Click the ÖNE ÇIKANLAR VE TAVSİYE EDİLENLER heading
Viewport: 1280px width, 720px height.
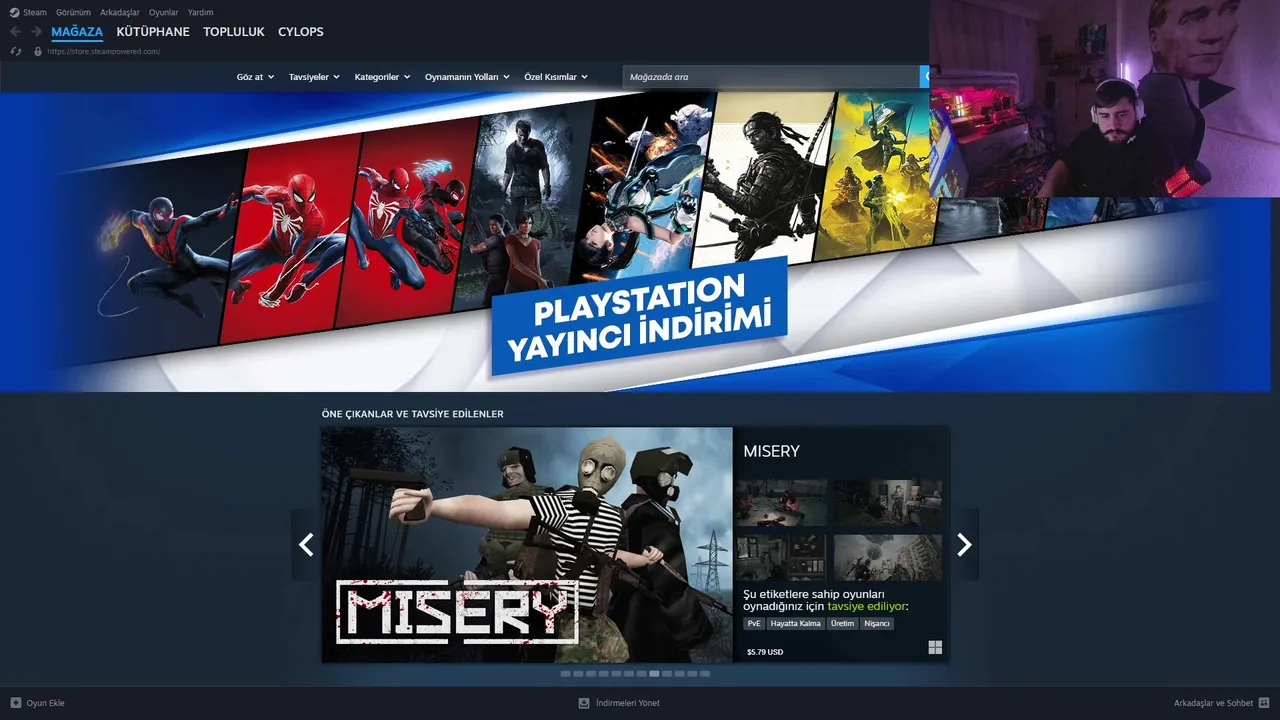click(x=412, y=414)
